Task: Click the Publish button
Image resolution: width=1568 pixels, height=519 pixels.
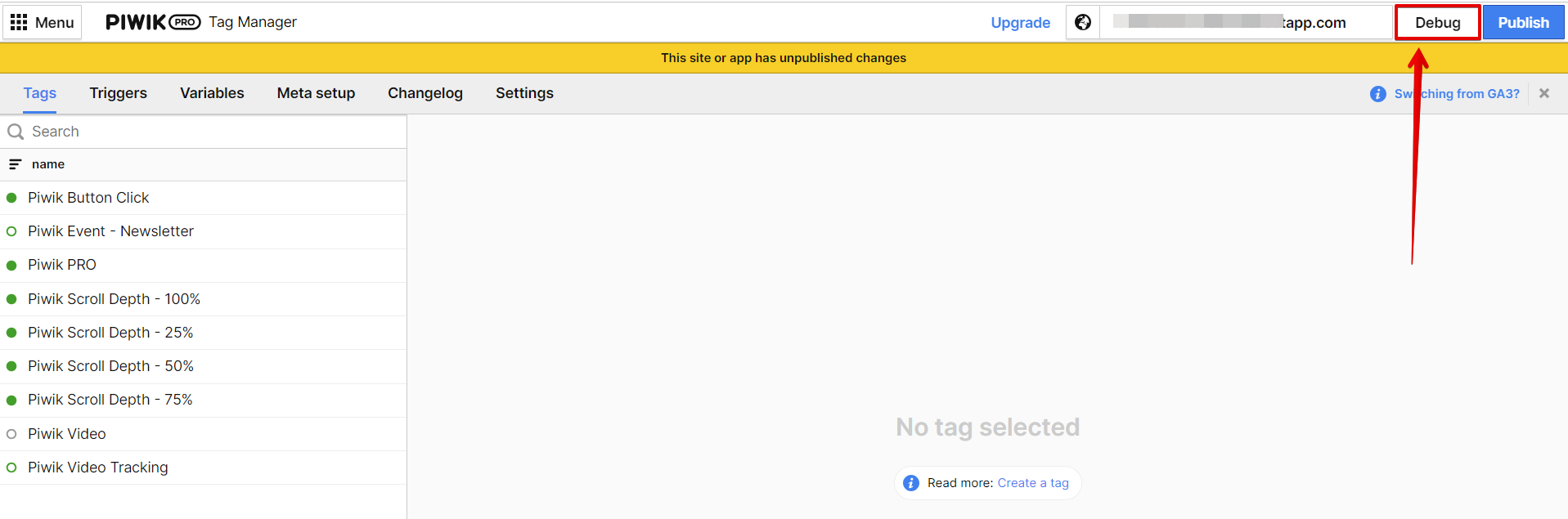Action: pos(1523,22)
